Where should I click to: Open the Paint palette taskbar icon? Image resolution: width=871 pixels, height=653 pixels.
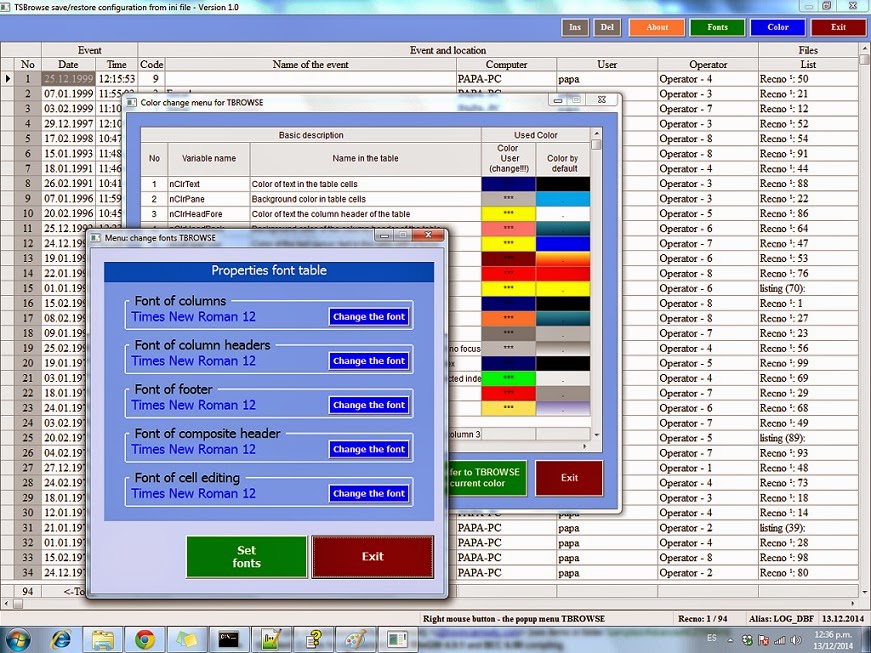click(356, 640)
